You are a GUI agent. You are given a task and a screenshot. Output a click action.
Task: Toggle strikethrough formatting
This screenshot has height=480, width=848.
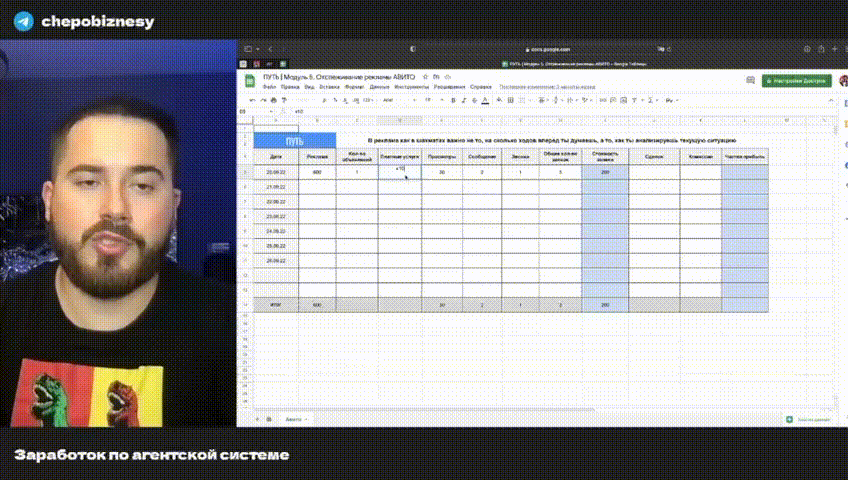[474, 100]
